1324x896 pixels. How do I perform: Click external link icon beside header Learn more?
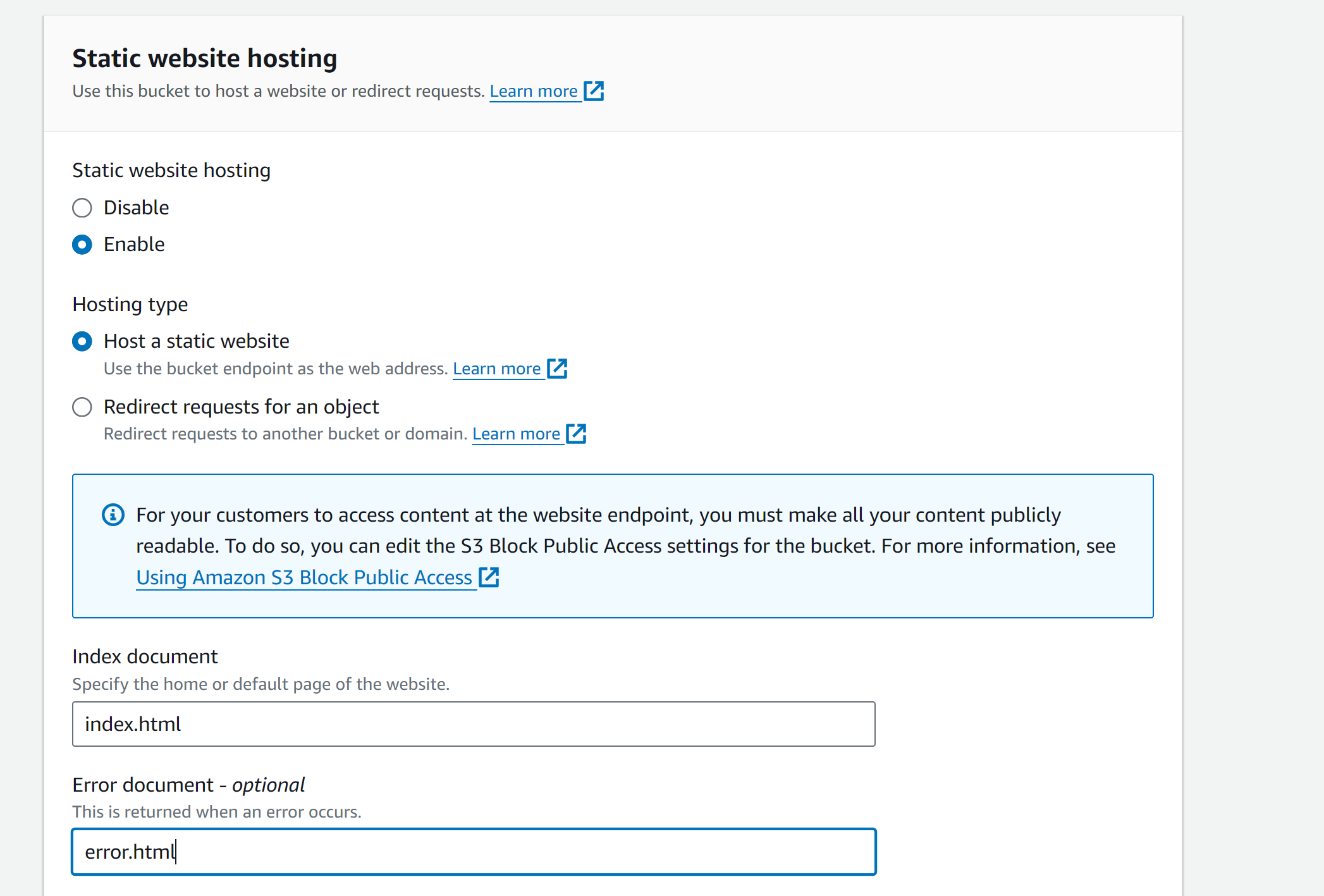pos(594,91)
